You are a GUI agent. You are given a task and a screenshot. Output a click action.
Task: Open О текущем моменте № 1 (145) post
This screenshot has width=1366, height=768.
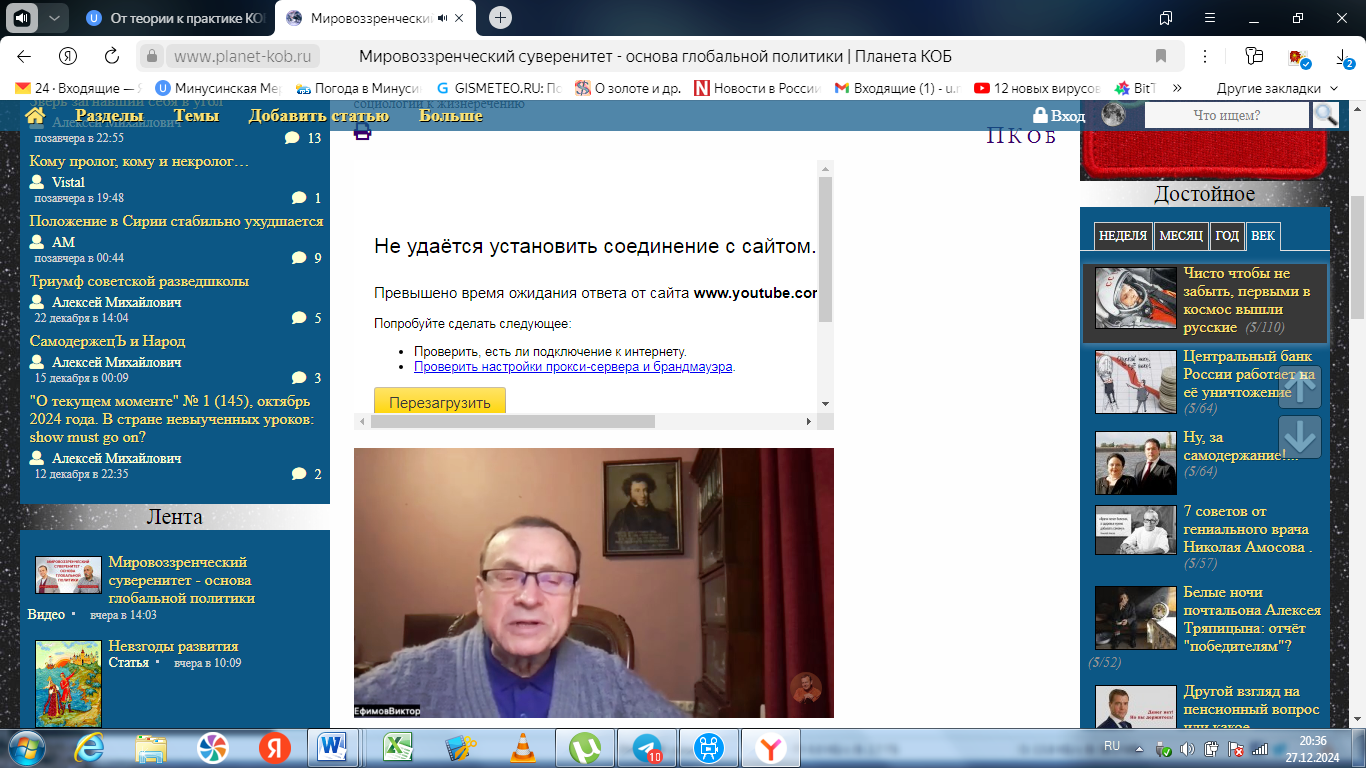coord(172,419)
